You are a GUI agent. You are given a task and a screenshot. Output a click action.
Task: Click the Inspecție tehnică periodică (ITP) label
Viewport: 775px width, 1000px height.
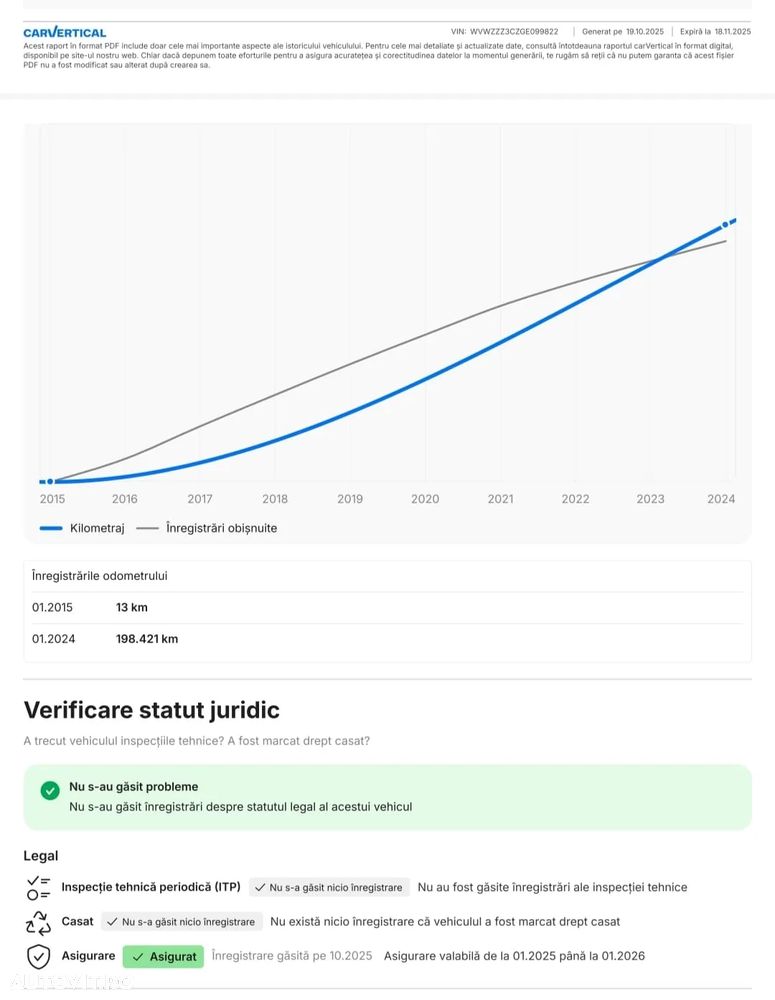tap(151, 887)
